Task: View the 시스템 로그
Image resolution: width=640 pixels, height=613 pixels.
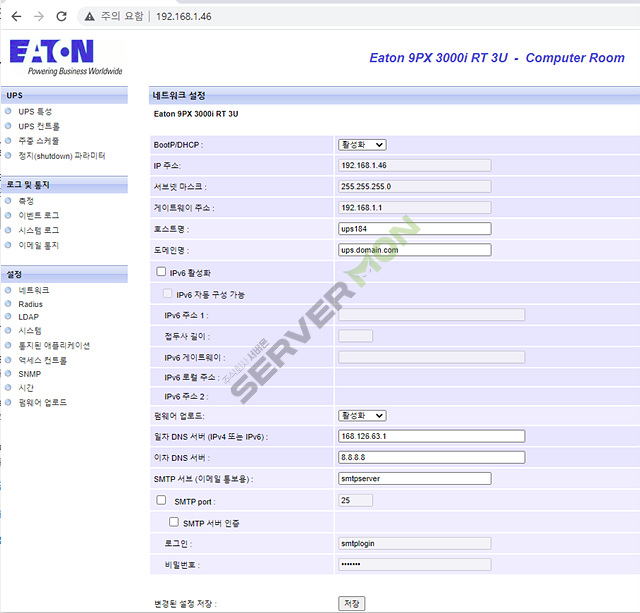Action: point(39,230)
